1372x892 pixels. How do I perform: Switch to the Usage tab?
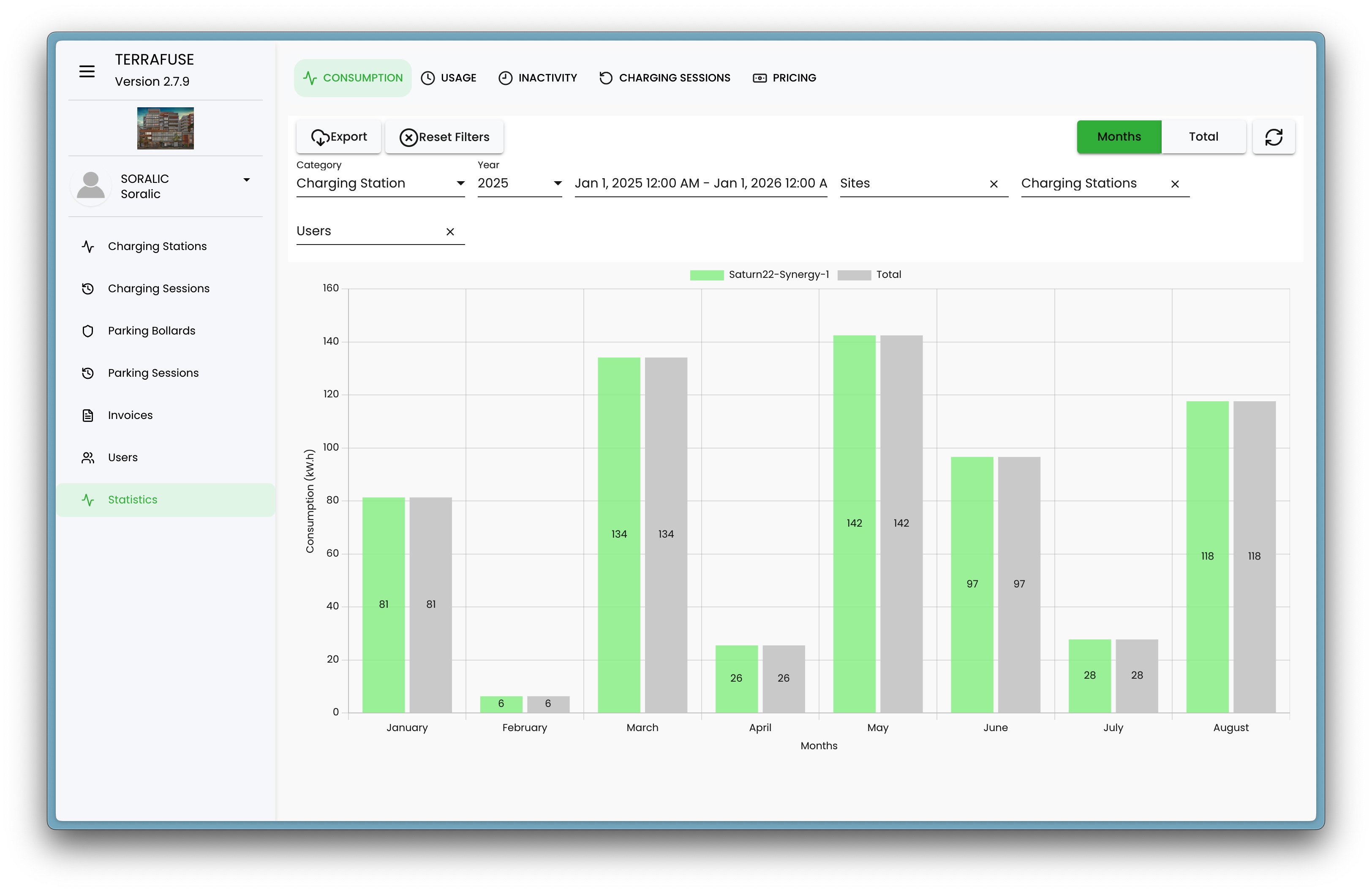pyautogui.click(x=449, y=78)
